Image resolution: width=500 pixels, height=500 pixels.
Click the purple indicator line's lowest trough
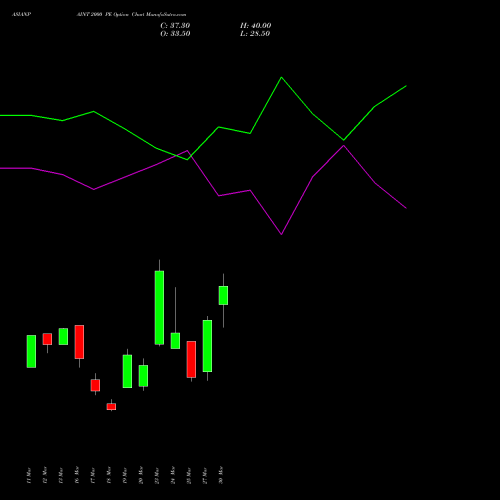(x=282, y=234)
